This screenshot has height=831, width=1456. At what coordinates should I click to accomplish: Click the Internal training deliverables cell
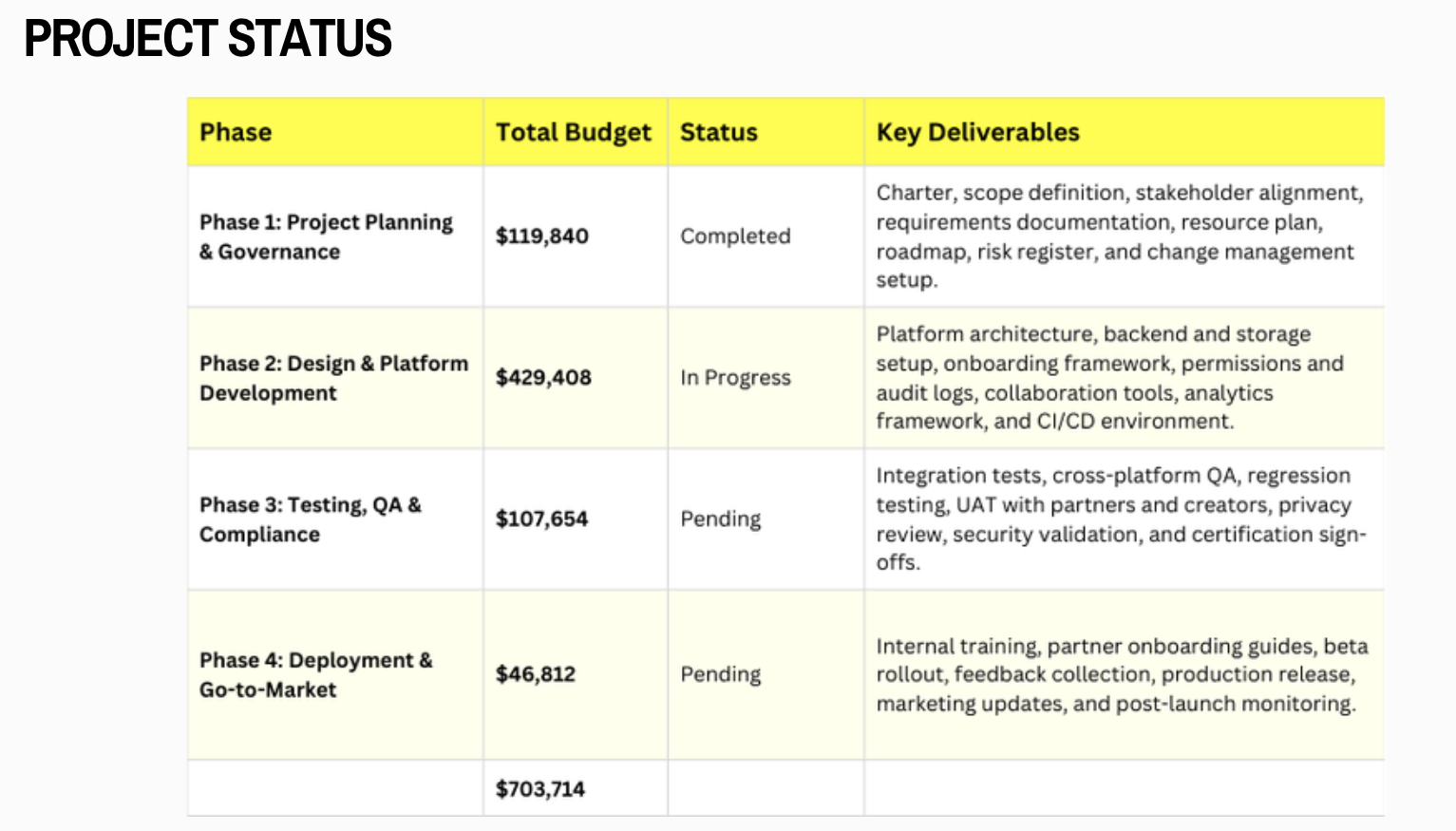click(1121, 675)
